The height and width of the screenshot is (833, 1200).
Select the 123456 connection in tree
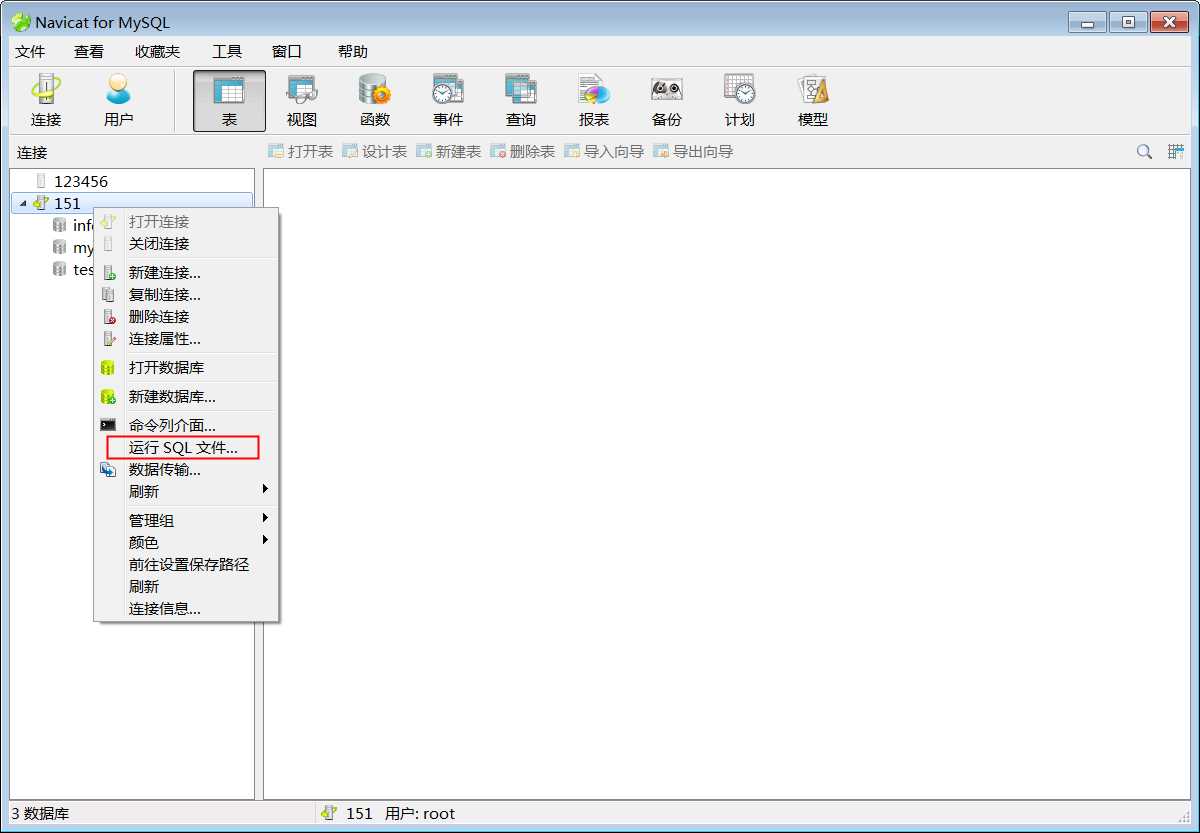click(x=81, y=182)
